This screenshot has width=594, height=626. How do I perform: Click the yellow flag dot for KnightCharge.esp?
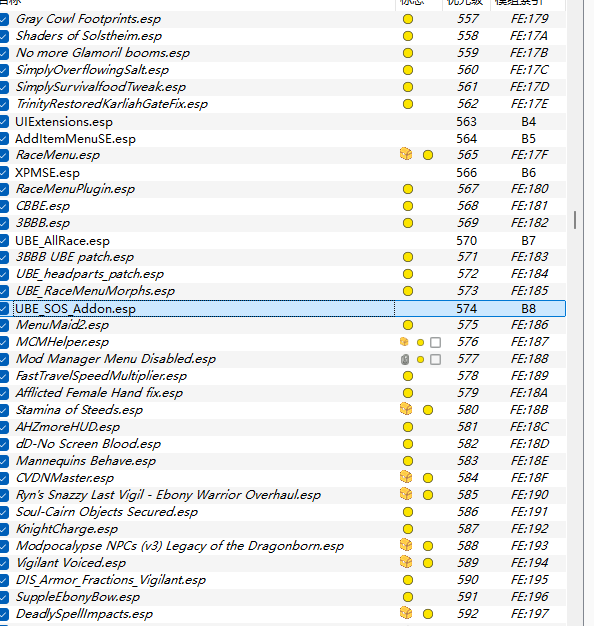coord(408,529)
